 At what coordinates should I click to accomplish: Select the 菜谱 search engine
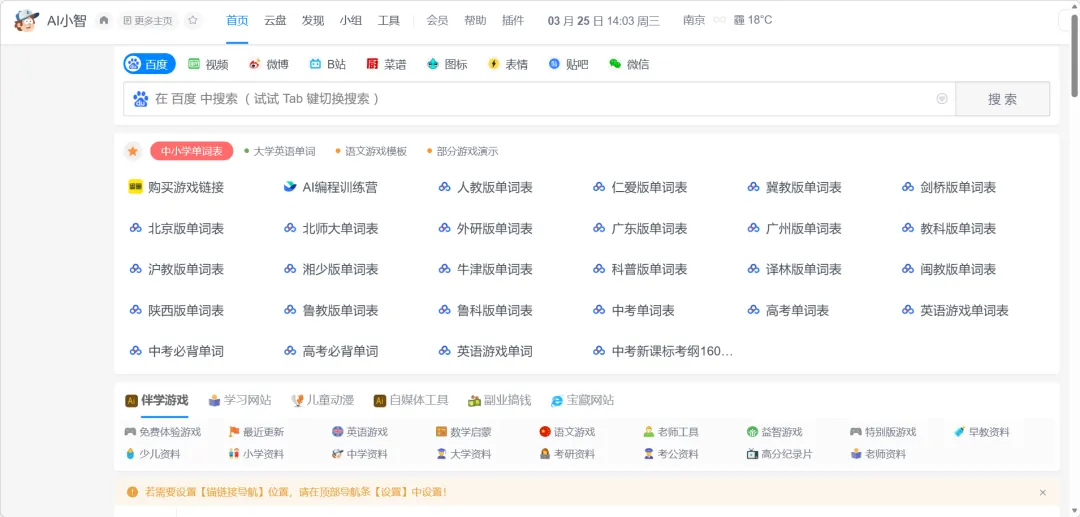point(386,64)
